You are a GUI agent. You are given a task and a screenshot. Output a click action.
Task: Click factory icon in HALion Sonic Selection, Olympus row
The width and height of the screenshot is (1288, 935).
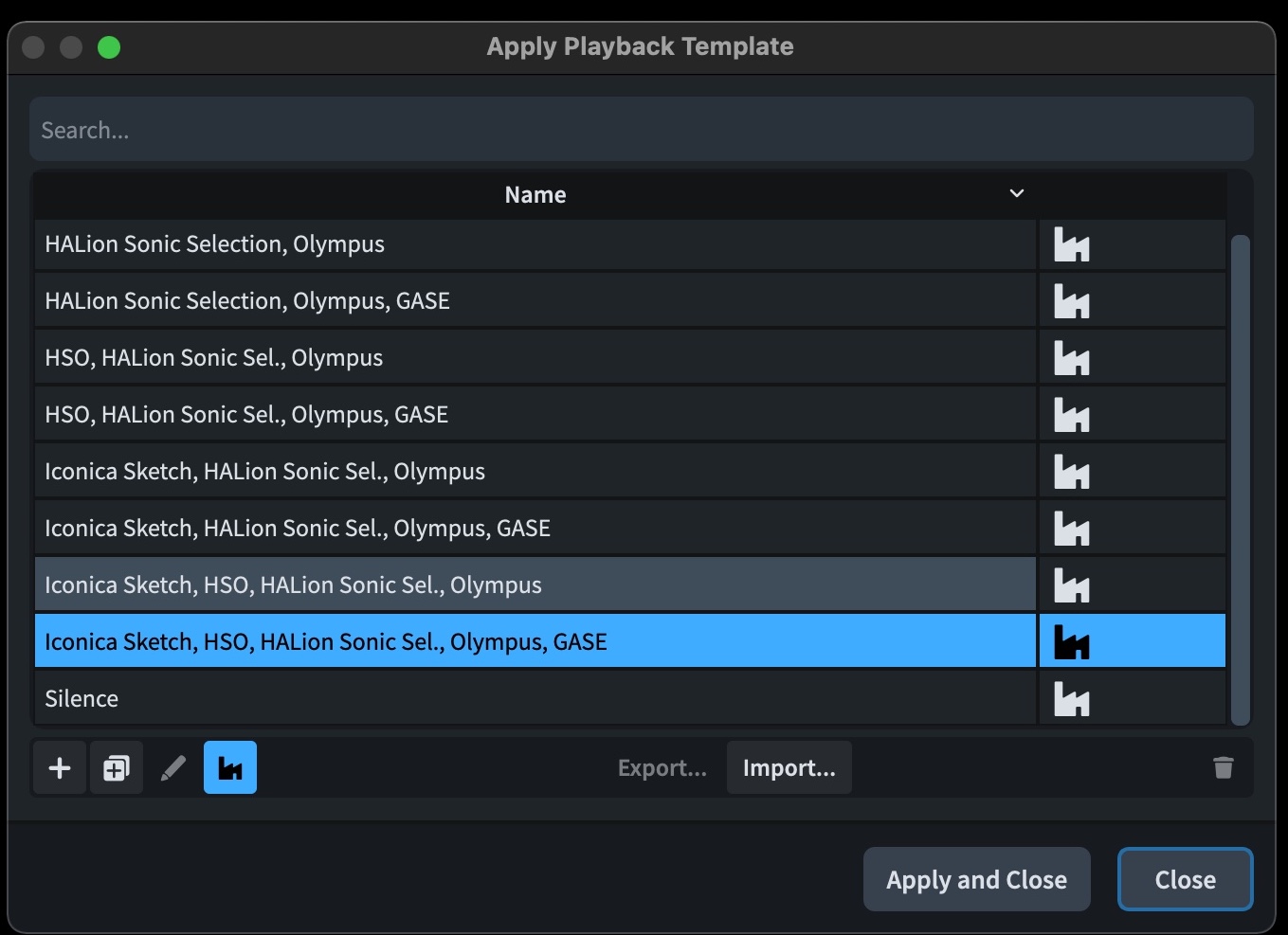tap(1072, 244)
